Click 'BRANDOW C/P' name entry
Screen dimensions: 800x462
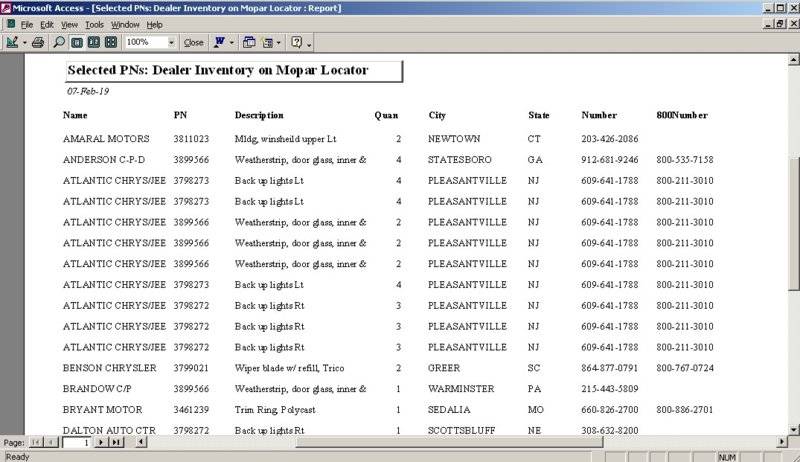(97, 389)
